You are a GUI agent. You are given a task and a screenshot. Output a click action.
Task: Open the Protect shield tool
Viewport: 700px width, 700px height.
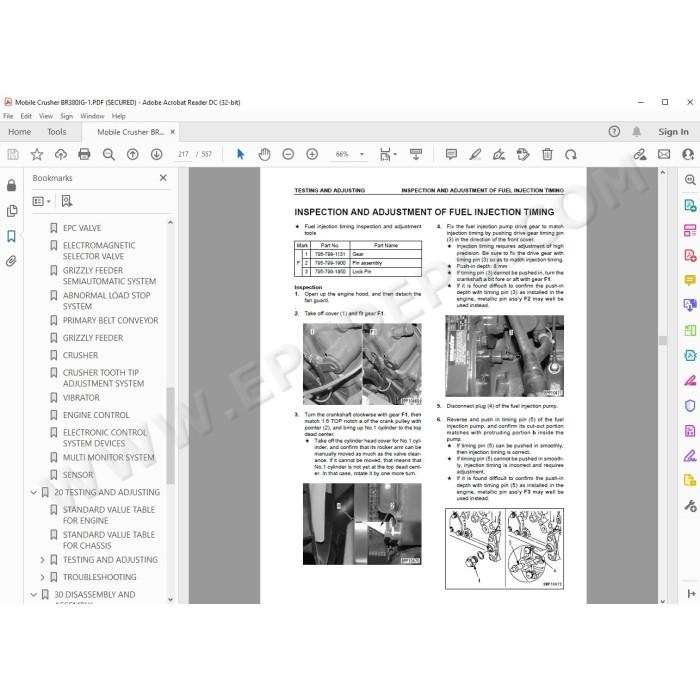pyautogui.click(x=690, y=405)
